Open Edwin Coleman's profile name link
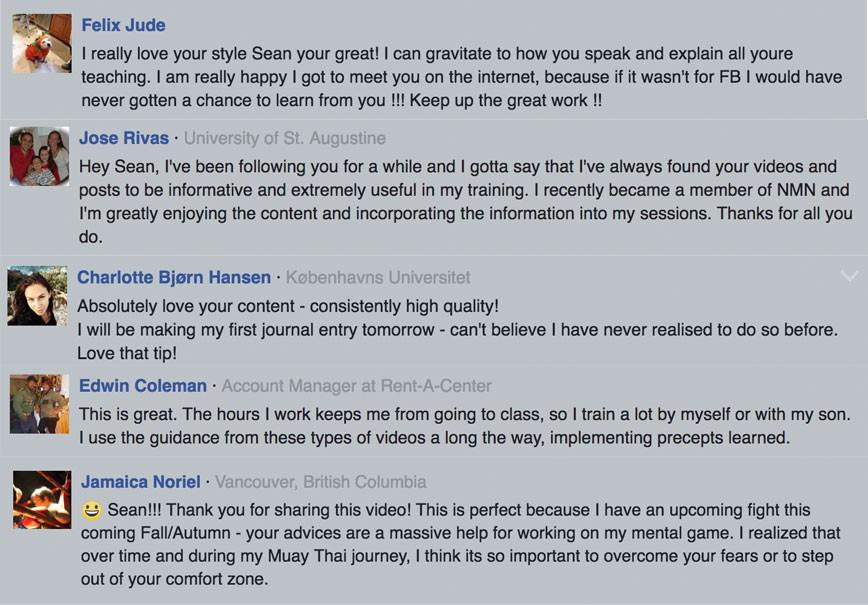This screenshot has height=605, width=868. click(x=143, y=386)
